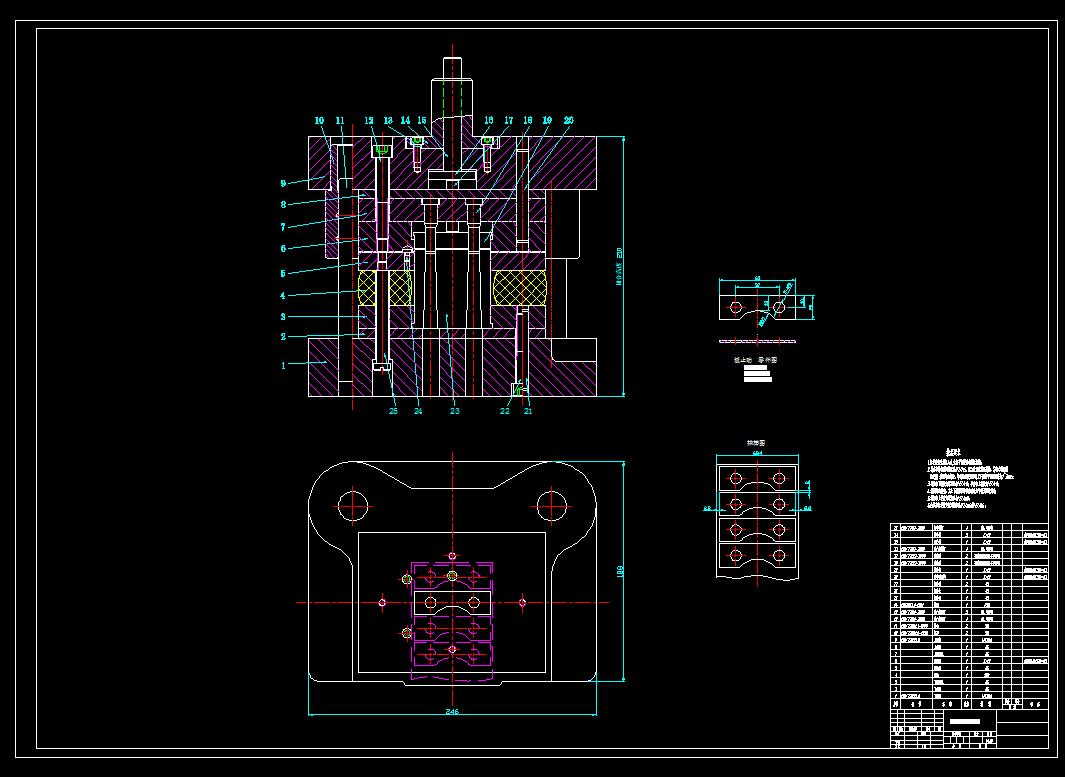Screen dimensions: 1065x777
Task: Select part callout number "17"
Action: pyautogui.click(x=509, y=120)
